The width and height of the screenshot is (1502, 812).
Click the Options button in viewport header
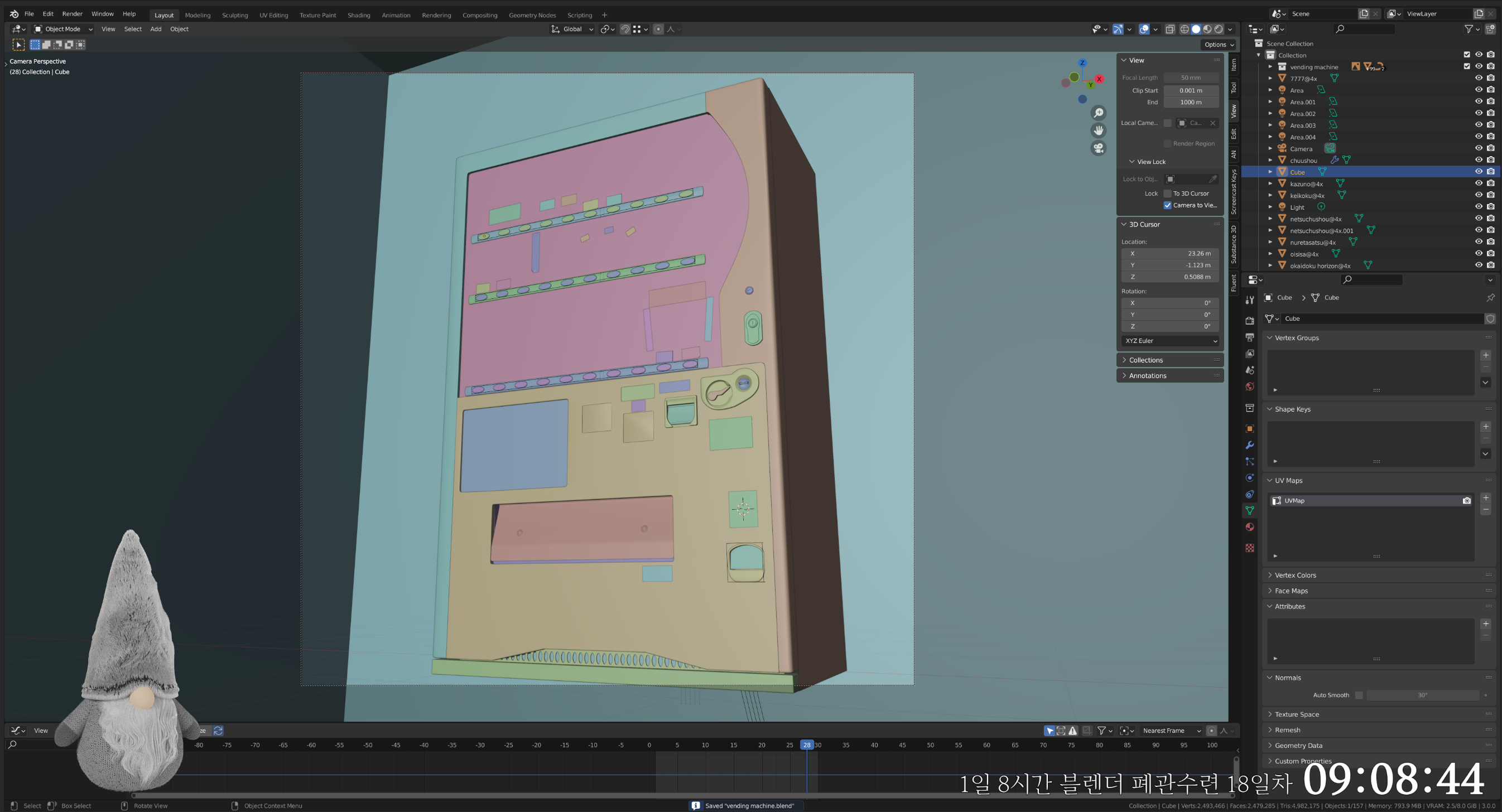(1219, 45)
